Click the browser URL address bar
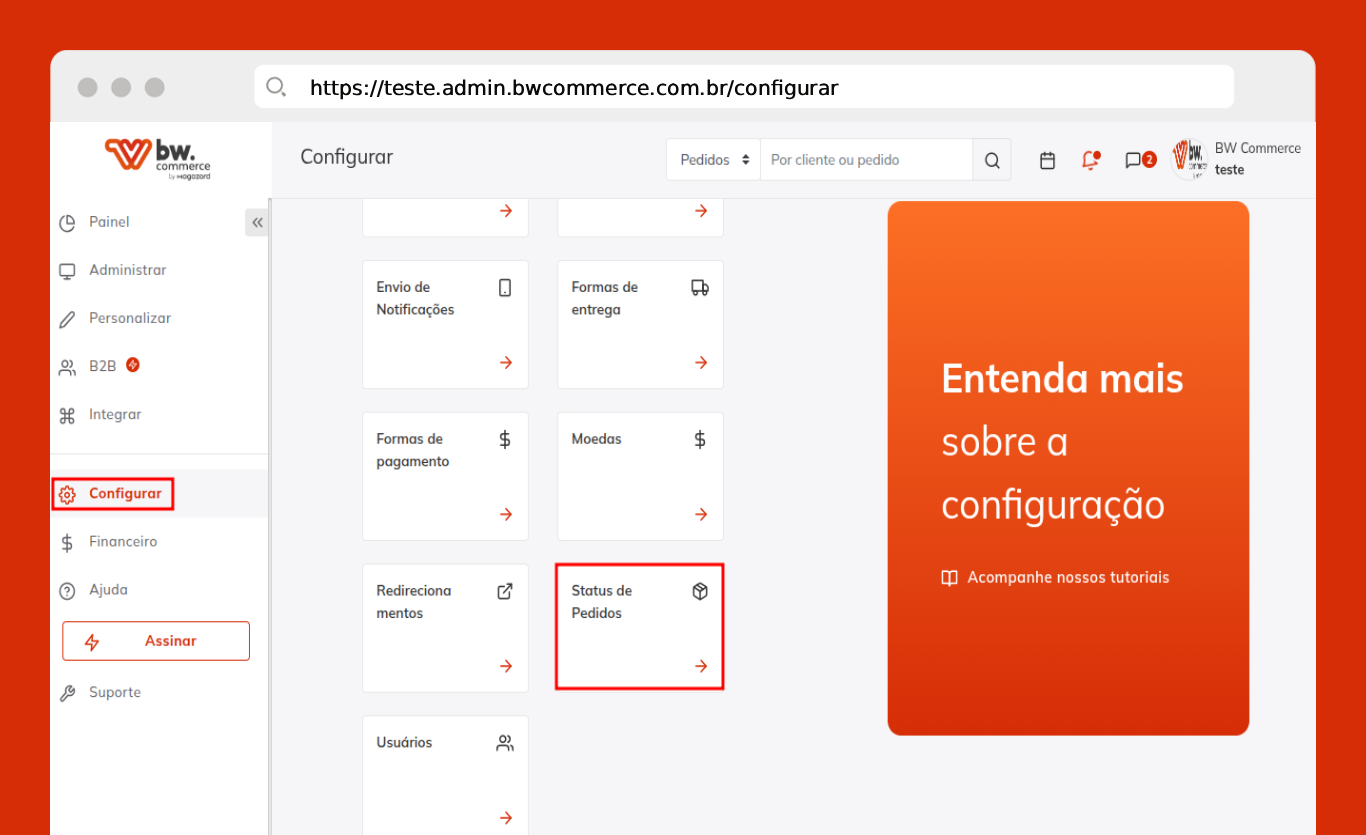1366x835 pixels. point(744,88)
